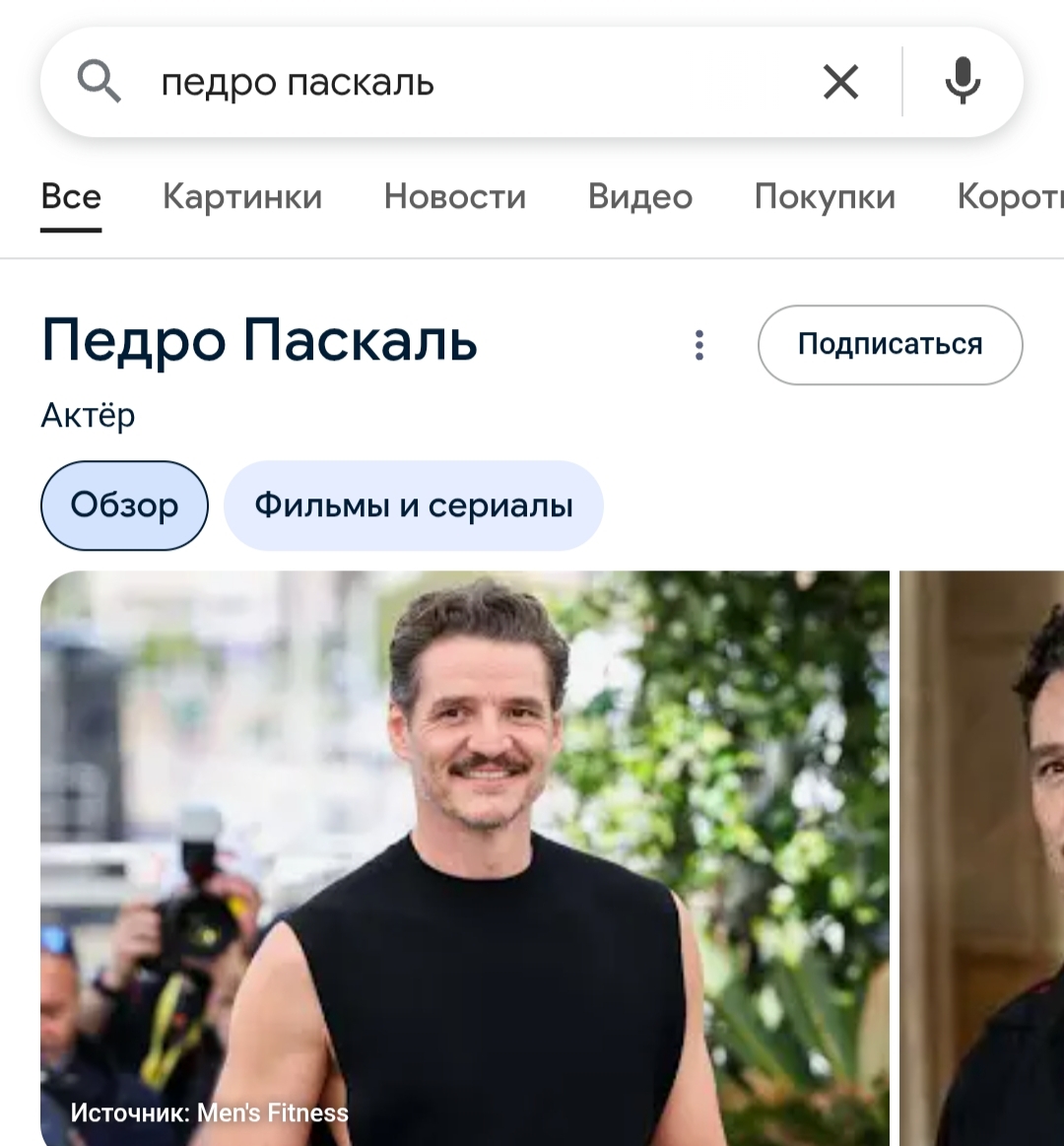Switch to the Картинки tab
The image size is (1064, 1146).
[242, 197]
